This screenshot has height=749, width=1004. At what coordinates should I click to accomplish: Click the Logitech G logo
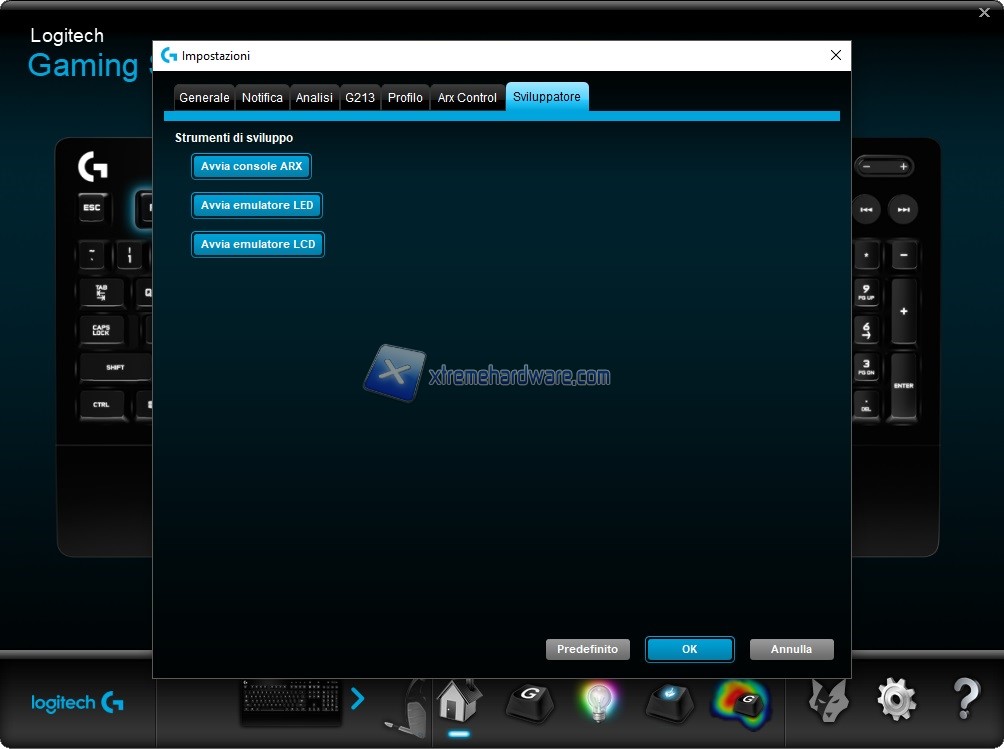tap(78, 703)
